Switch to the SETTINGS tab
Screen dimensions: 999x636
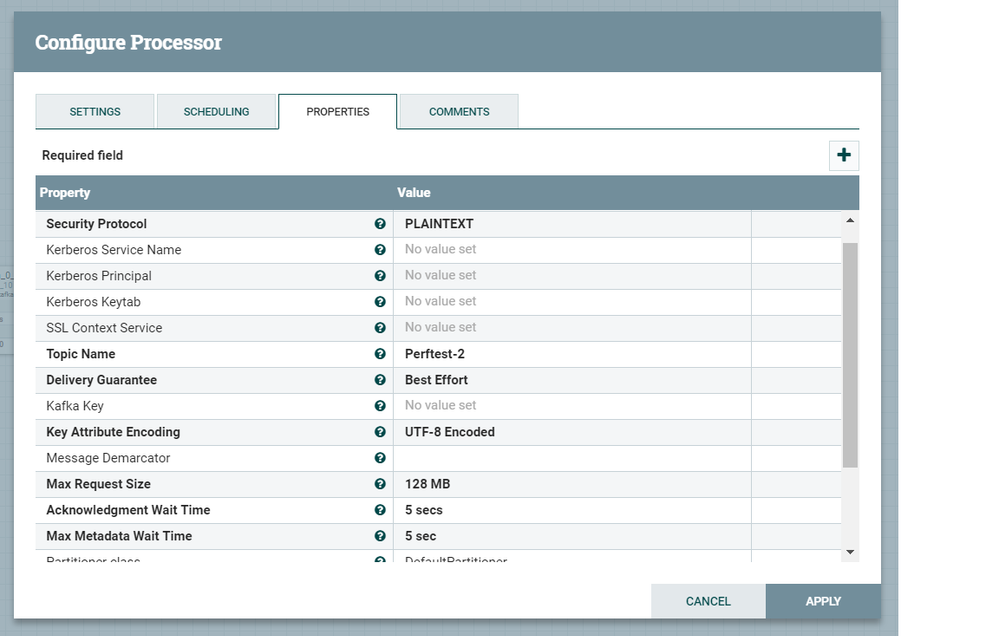click(x=95, y=111)
